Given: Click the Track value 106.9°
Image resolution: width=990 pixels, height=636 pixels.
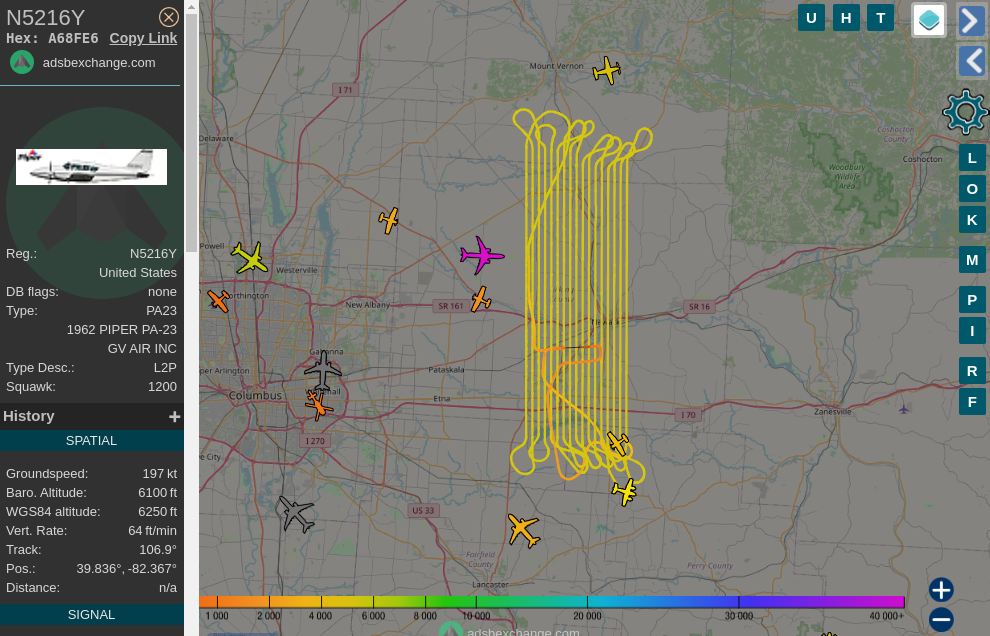Looking at the screenshot, I should [x=157, y=549].
